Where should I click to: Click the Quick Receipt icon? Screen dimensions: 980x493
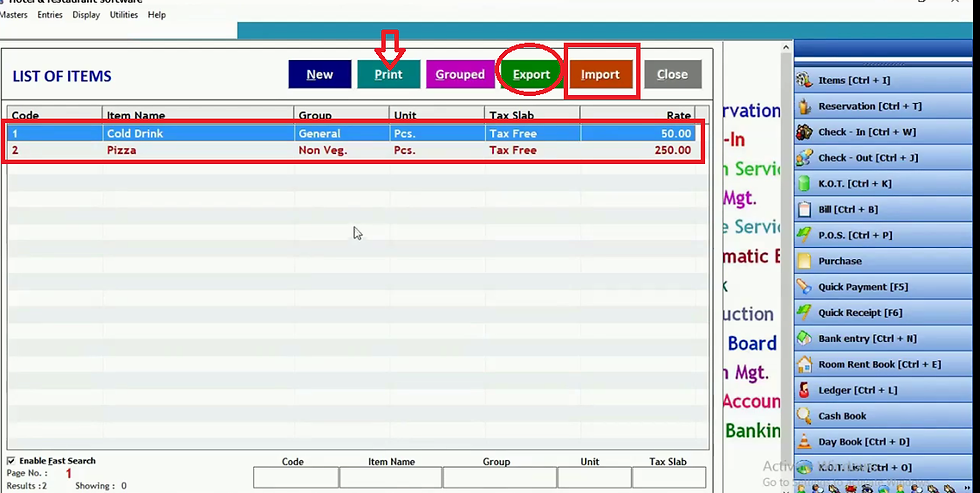click(804, 312)
